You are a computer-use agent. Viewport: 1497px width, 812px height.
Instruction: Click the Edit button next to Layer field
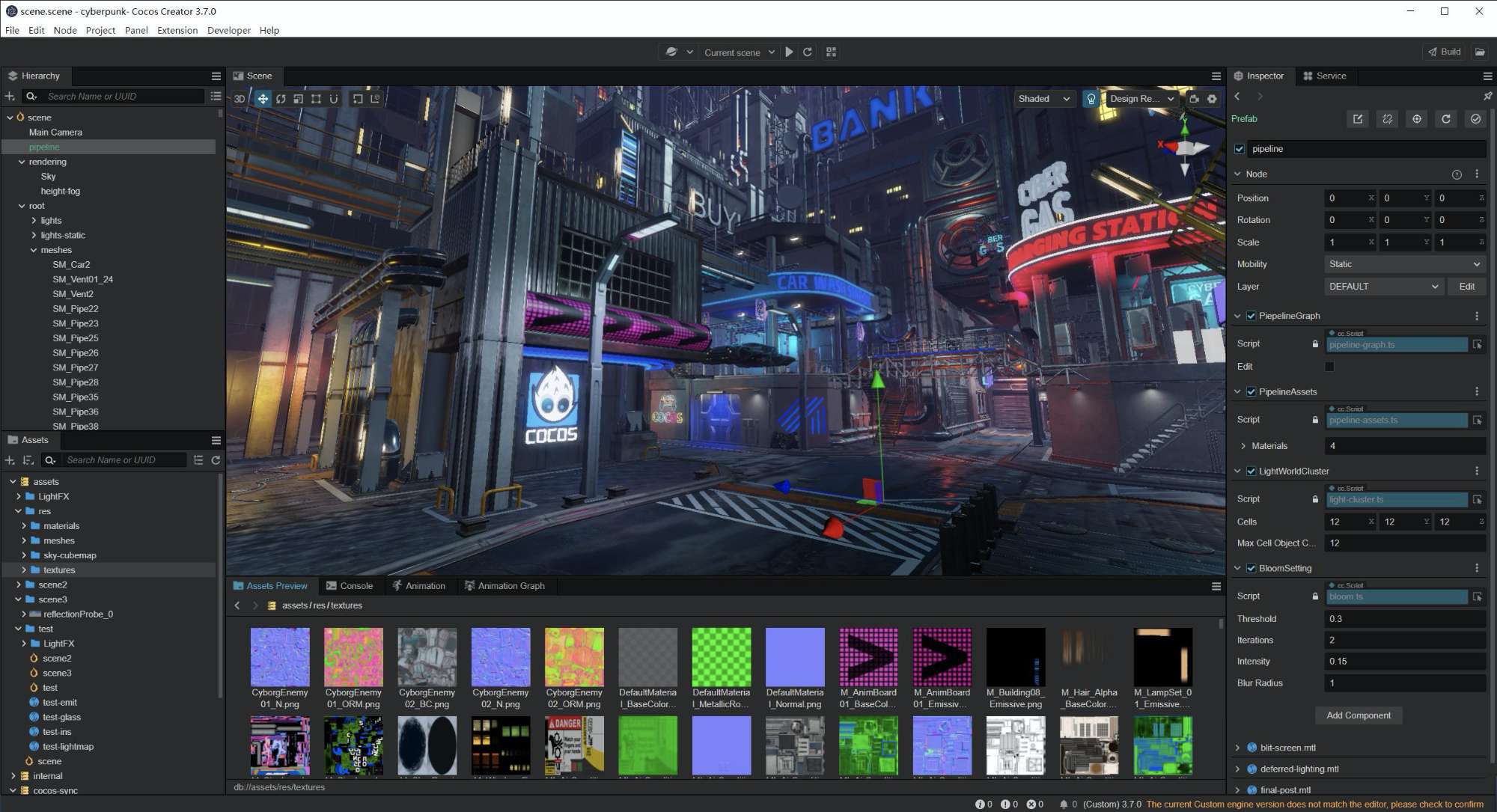click(x=1467, y=285)
